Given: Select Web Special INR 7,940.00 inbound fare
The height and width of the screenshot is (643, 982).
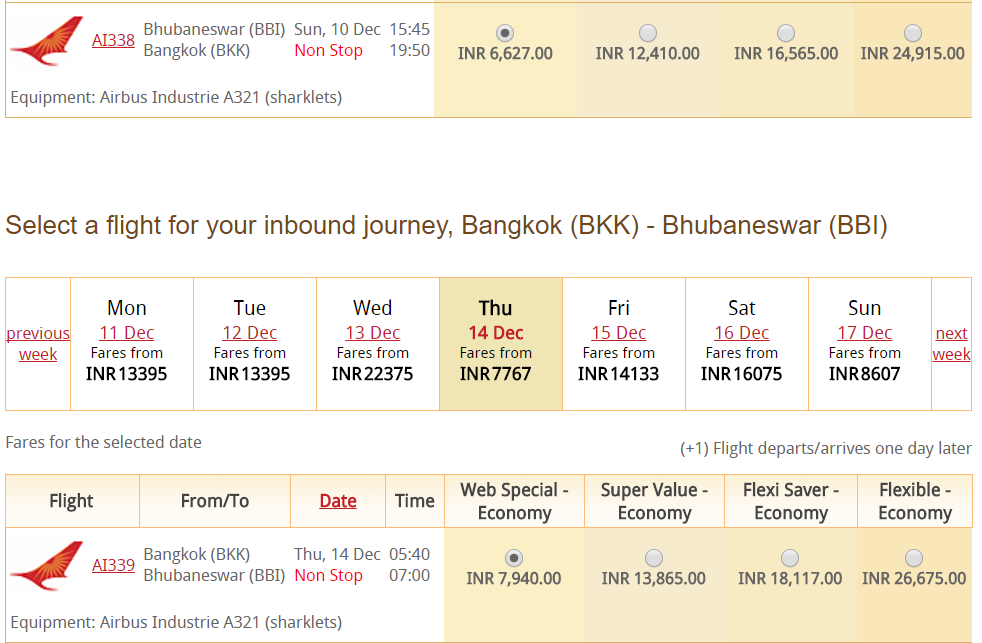Looking at the screenshot, I should (514, 558).
